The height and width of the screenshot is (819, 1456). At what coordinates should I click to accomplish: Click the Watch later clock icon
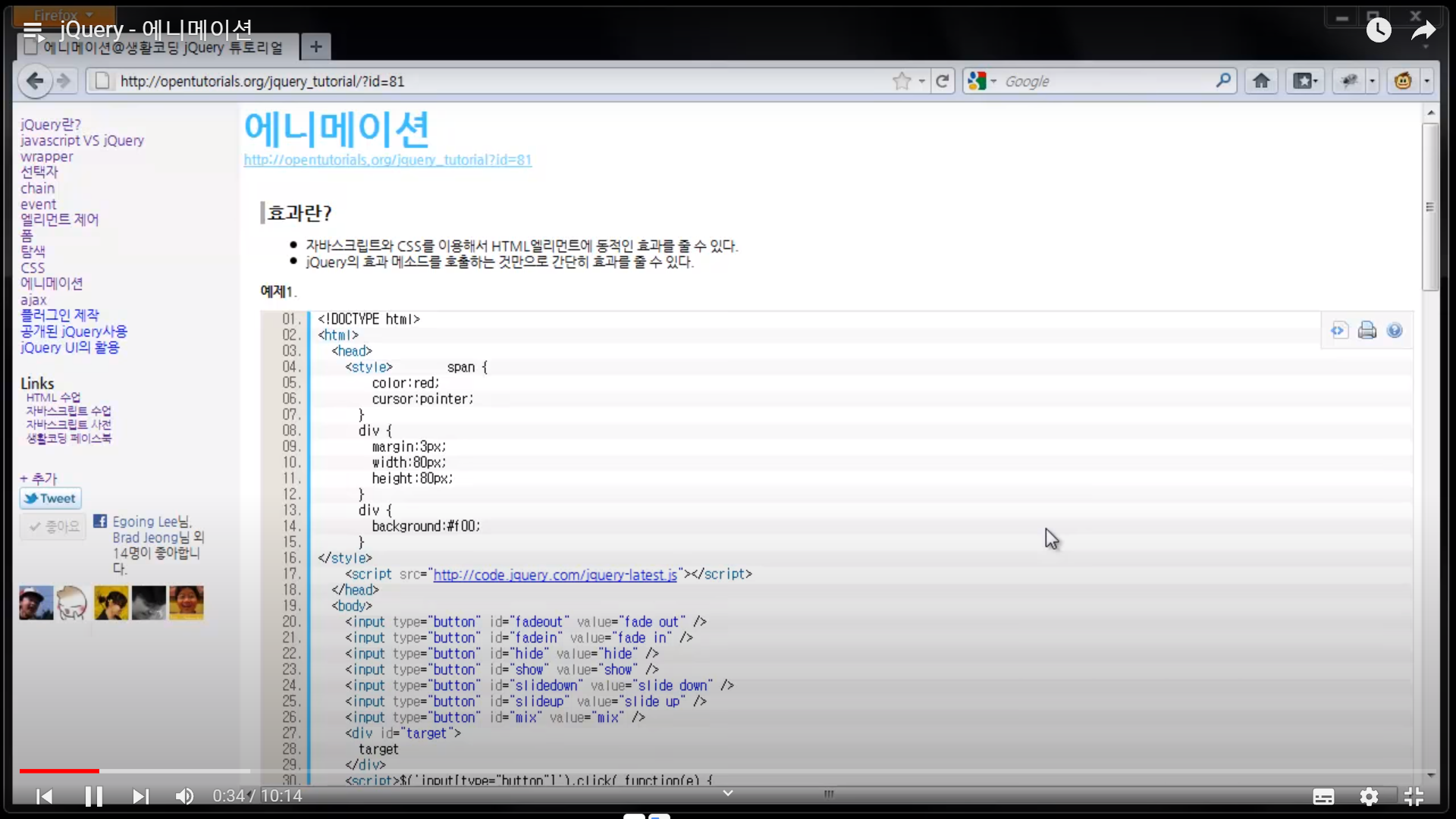click(x=1379, y=30)
